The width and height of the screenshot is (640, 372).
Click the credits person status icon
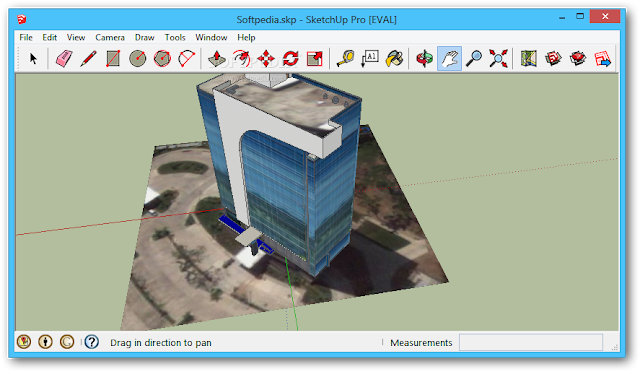coord(45,342)
